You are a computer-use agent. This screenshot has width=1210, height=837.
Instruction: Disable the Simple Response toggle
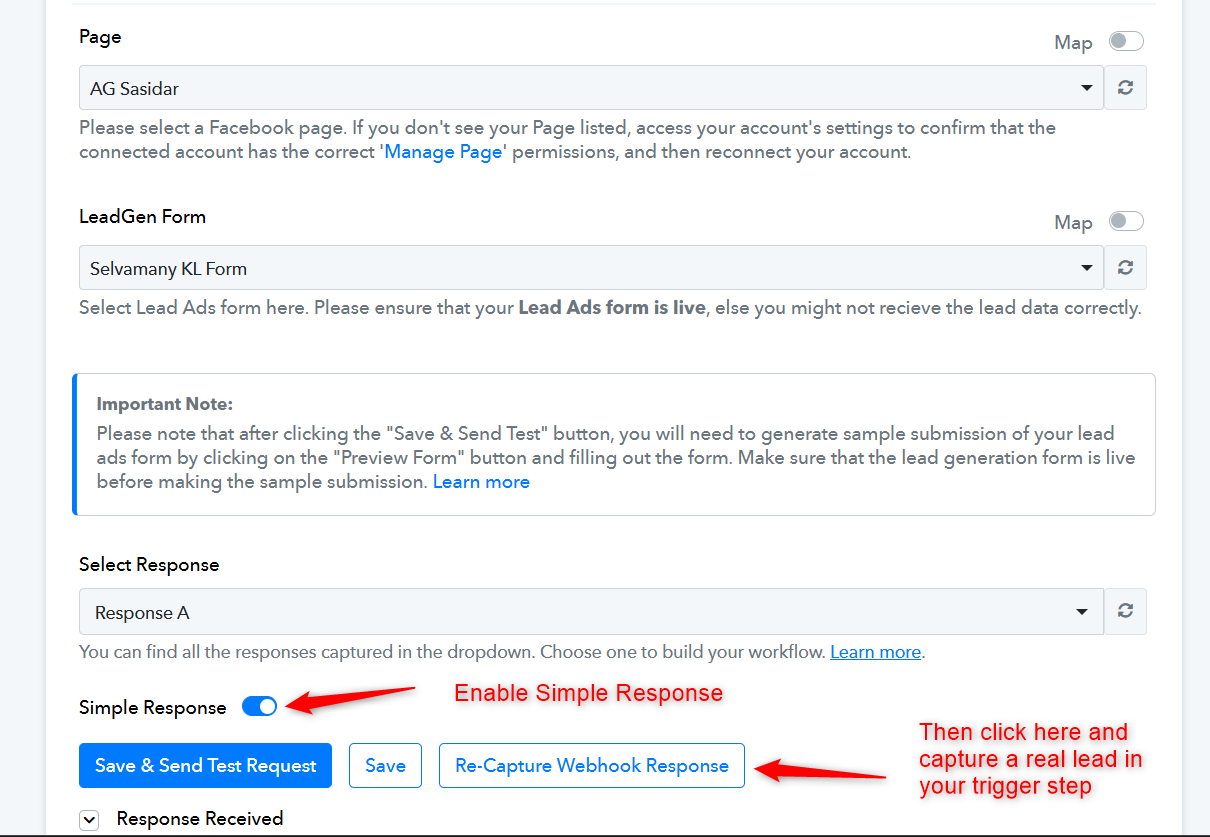(260, 707)
